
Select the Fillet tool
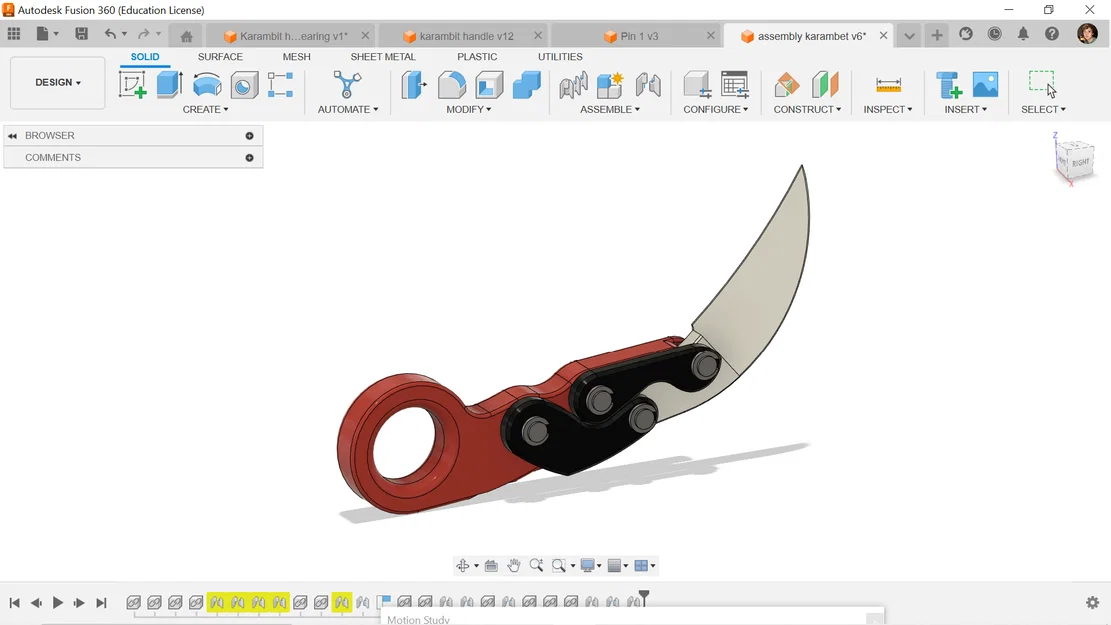point(451,85)
